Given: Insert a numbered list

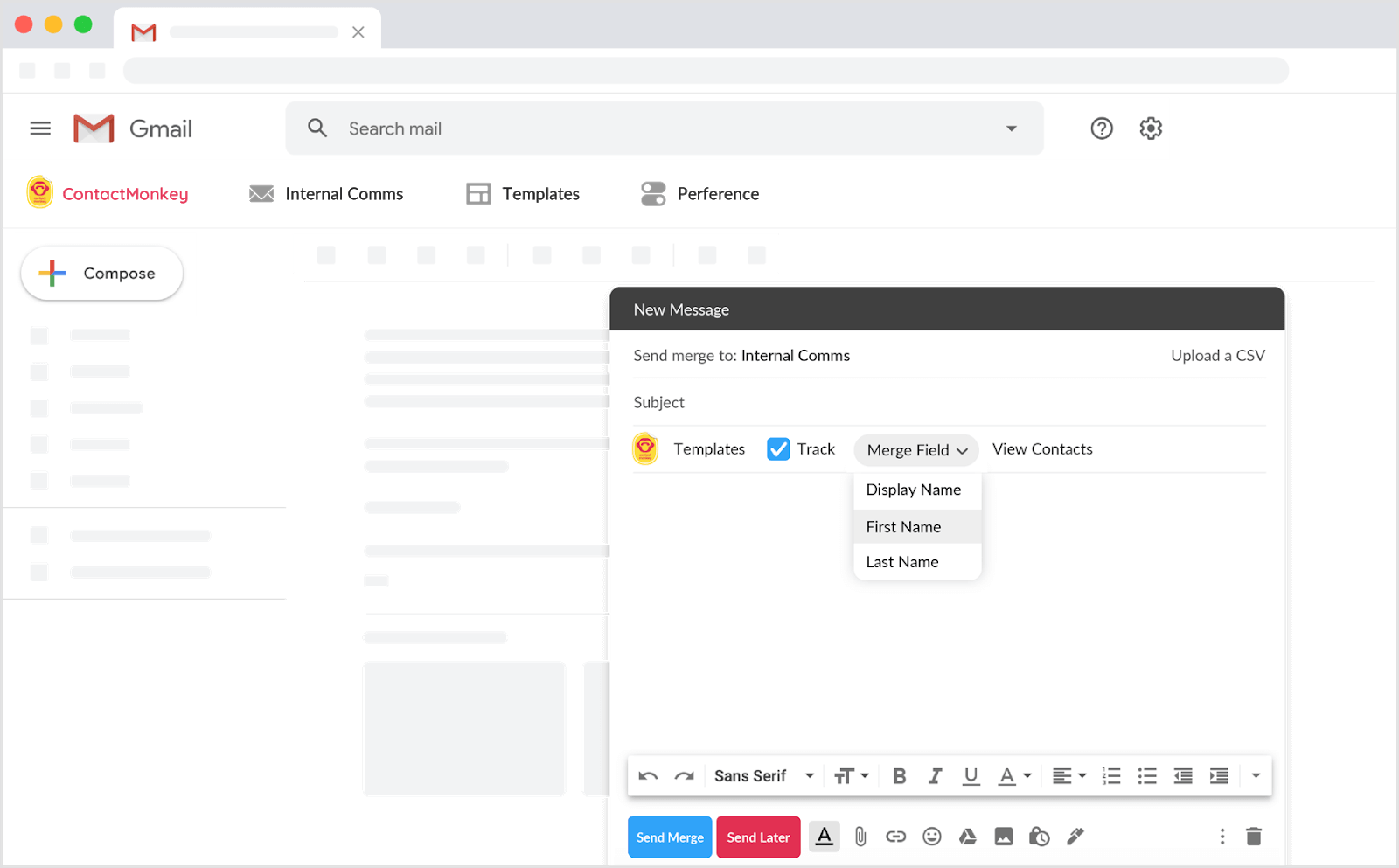Looking at the screenshot, I should tap(1111, 776).
